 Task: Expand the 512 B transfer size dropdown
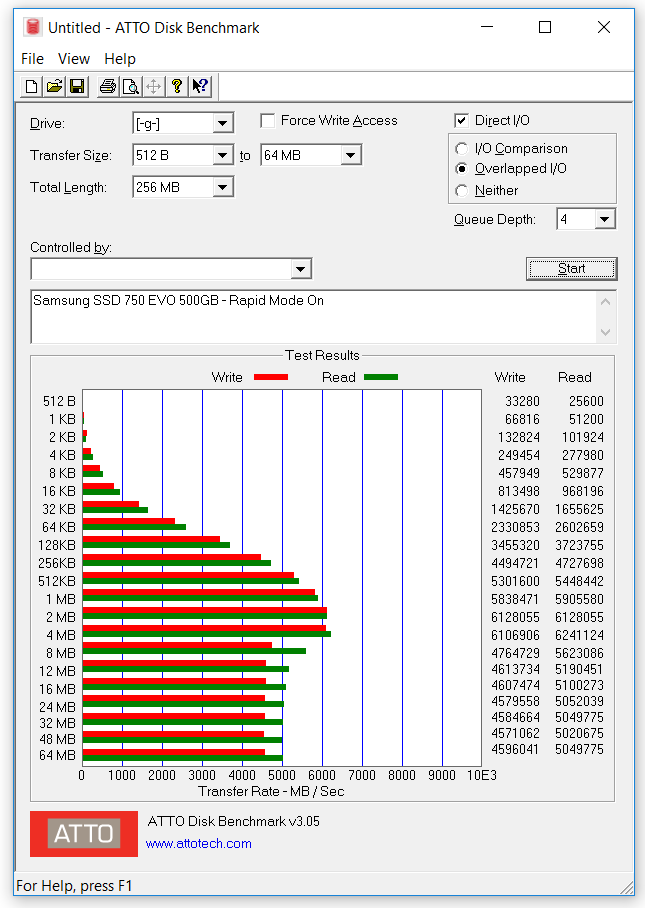coord(222,155)
